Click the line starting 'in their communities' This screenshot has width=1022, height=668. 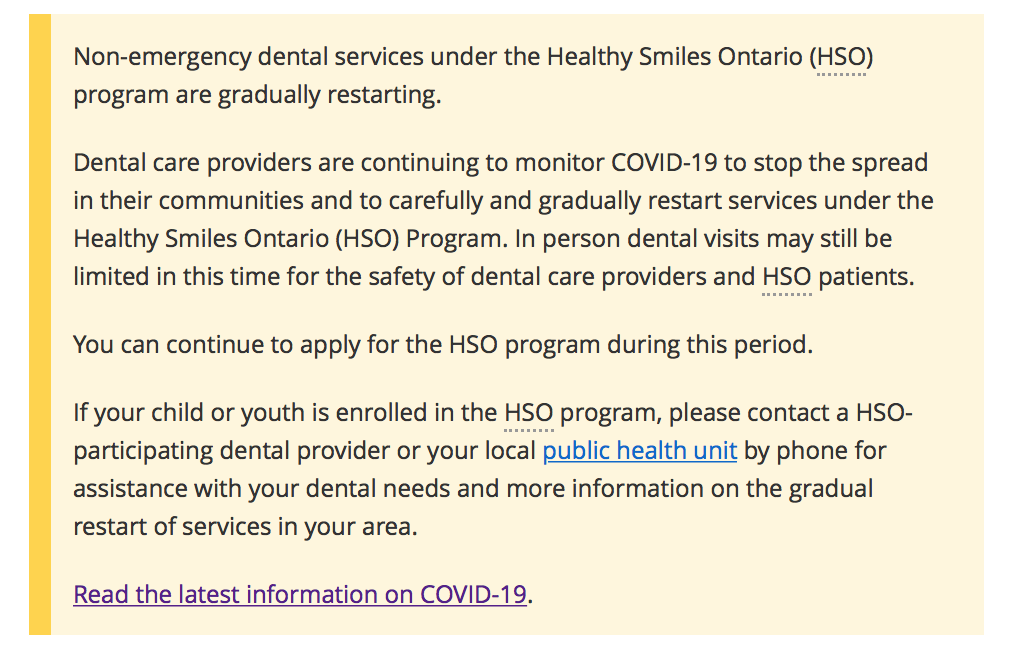[x=503, y=201]
